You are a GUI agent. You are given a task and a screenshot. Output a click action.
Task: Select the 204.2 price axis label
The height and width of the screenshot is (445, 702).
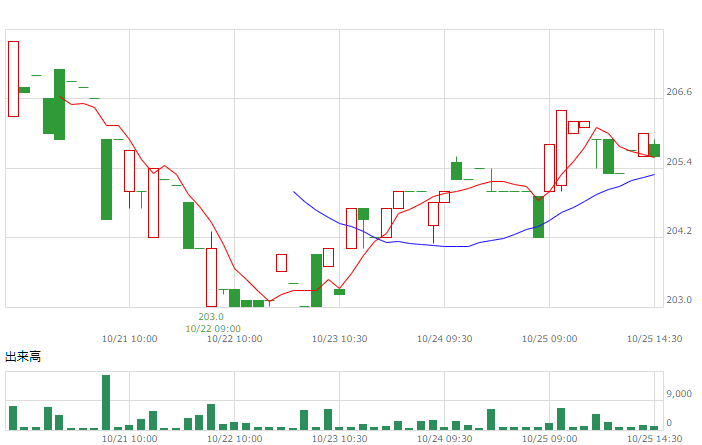[679, 231]
